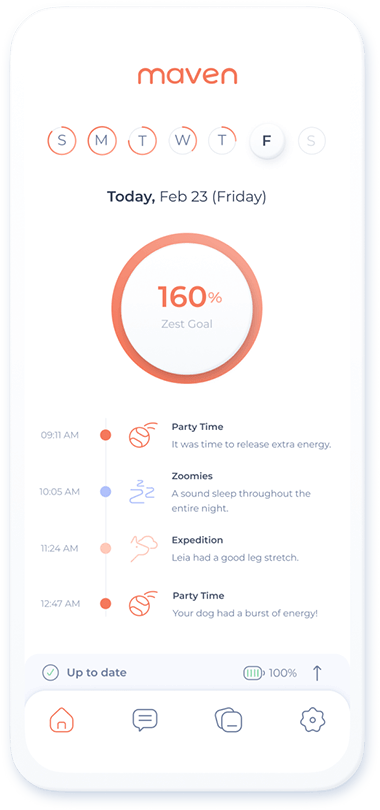Select the Friday day tab
The width and height of the screenshot is (380, 810).
tap(267, 141)
